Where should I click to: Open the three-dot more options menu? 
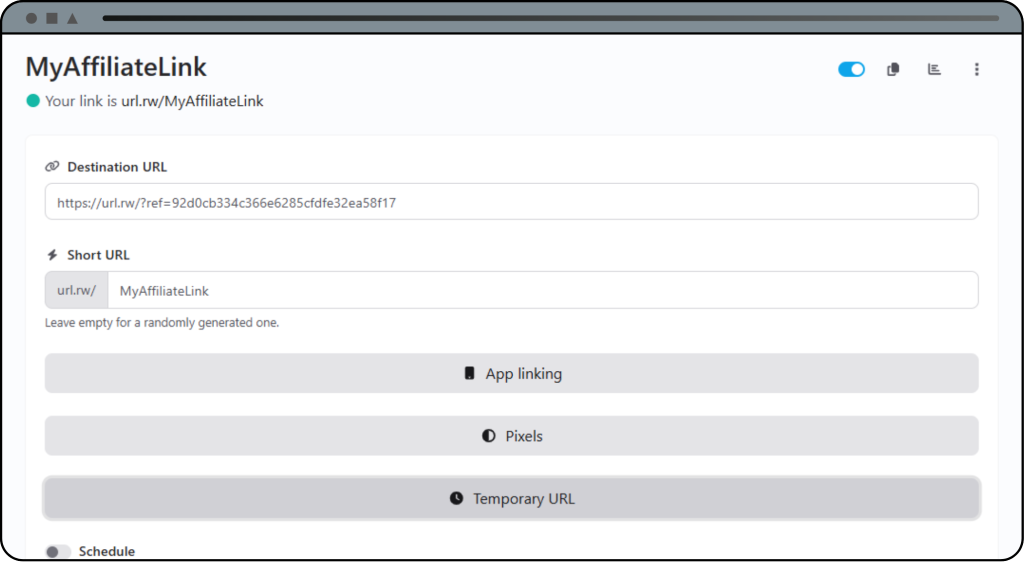[x=976, y=69]
